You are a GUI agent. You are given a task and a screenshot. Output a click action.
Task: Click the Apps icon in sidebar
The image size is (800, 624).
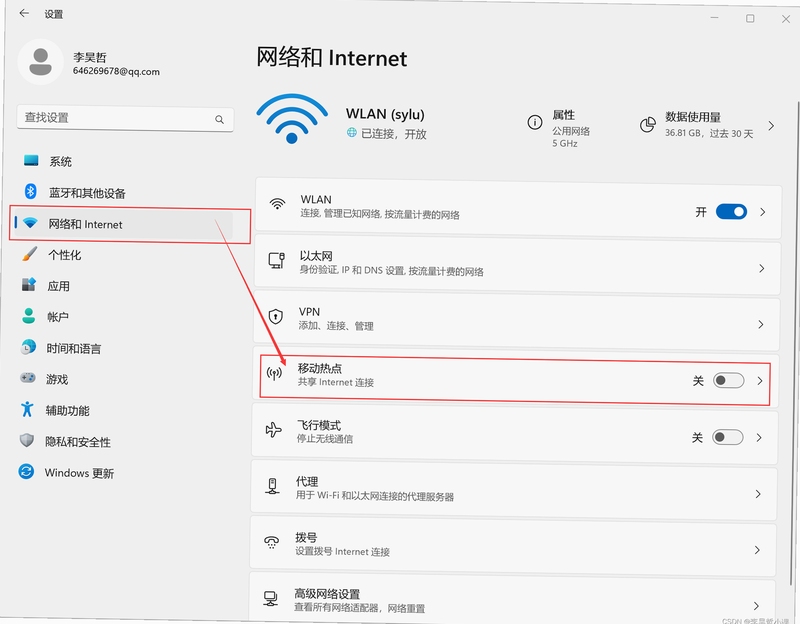[29, 285]
